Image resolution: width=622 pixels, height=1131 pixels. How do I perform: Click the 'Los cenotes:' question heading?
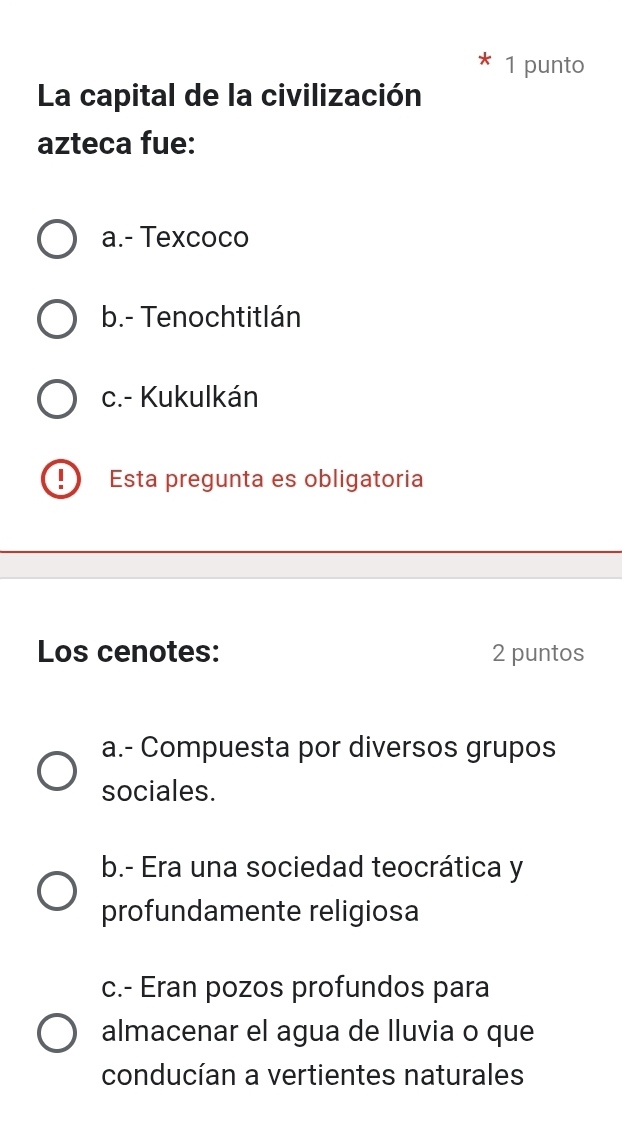pos(129,651)
